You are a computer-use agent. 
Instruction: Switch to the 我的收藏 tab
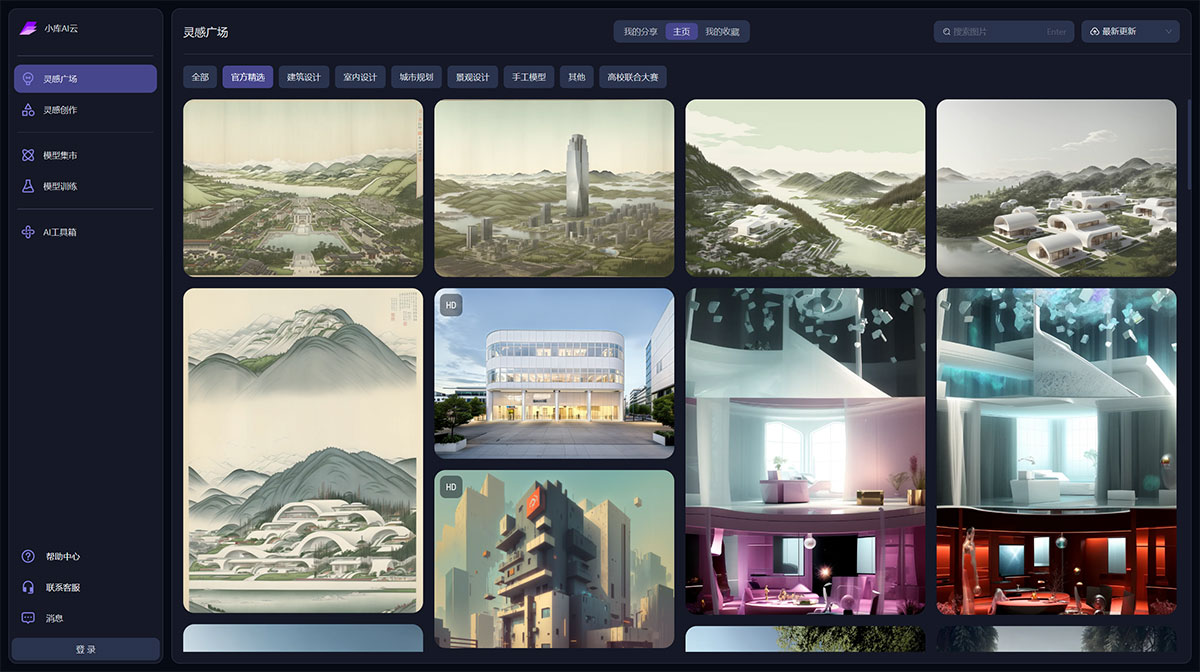(x=722, y=32)
